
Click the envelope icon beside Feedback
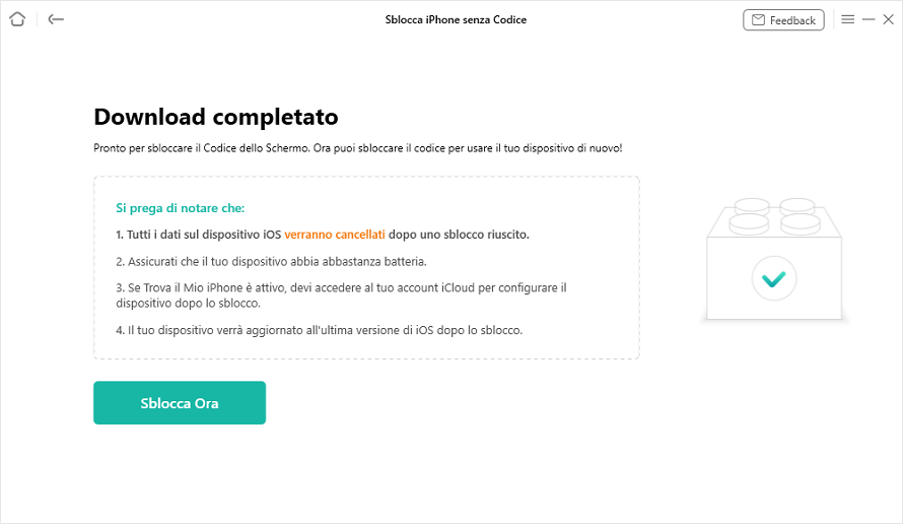[x=758, y=20]
